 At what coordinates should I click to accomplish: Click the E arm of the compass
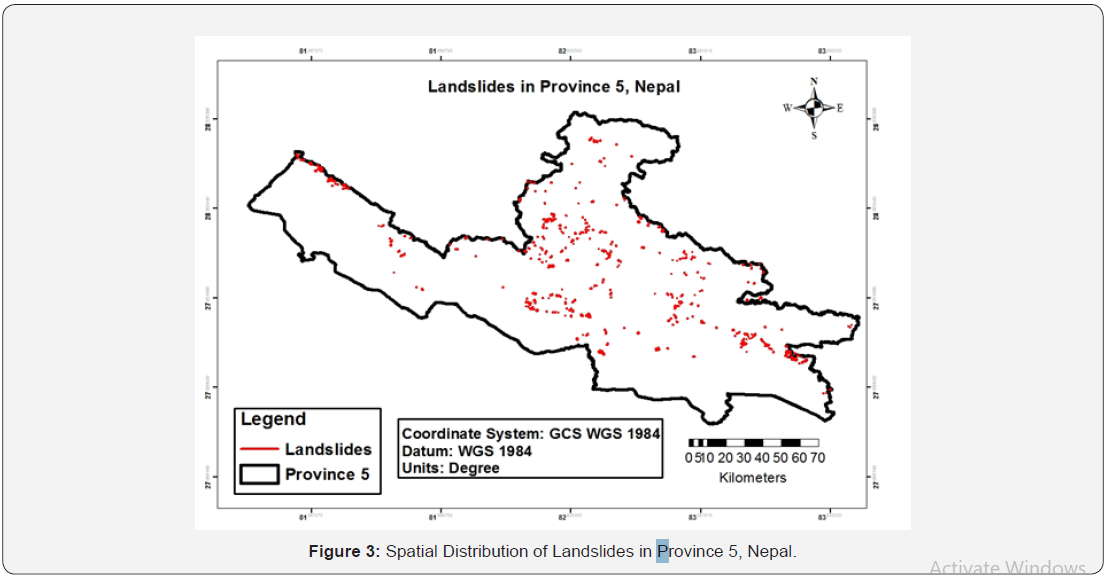click(x=841, y=107)
